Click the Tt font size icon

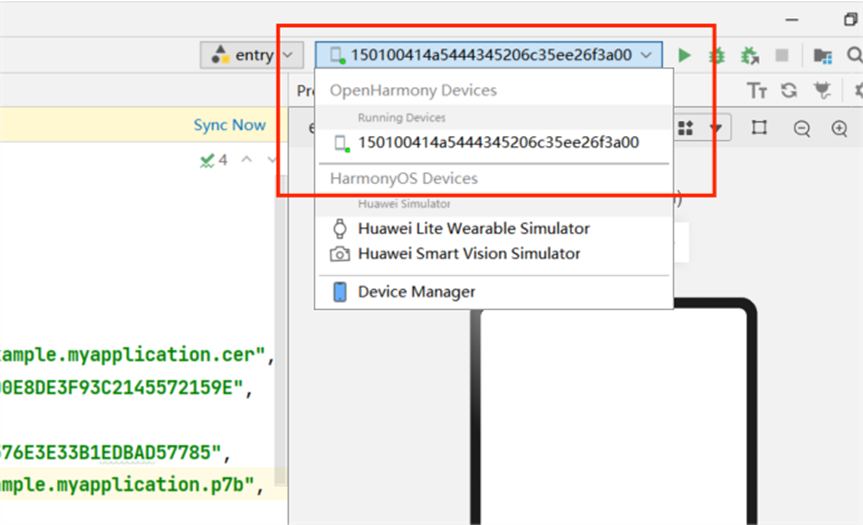pos(757,90)
